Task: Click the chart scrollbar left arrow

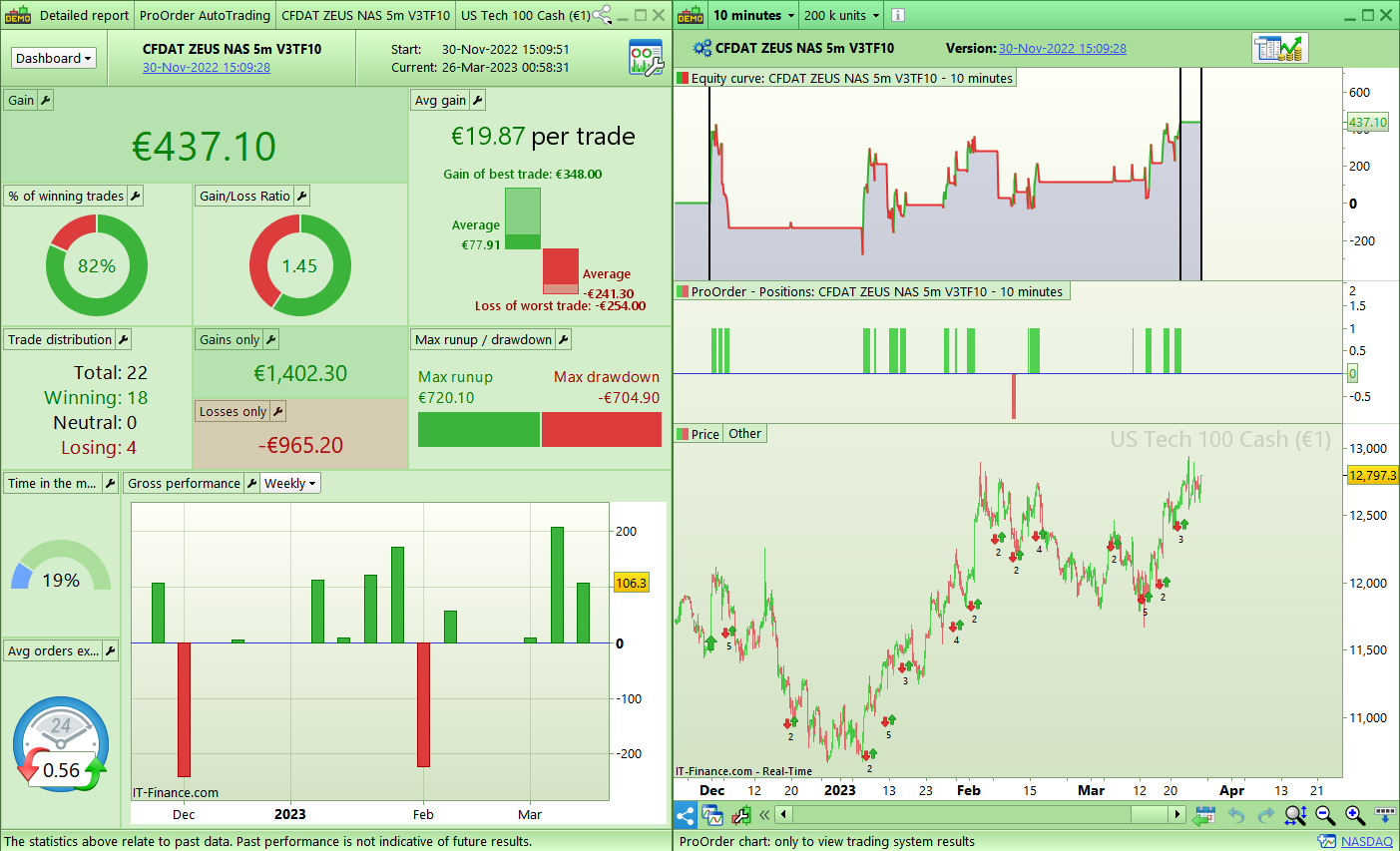Action: (784, 815)
